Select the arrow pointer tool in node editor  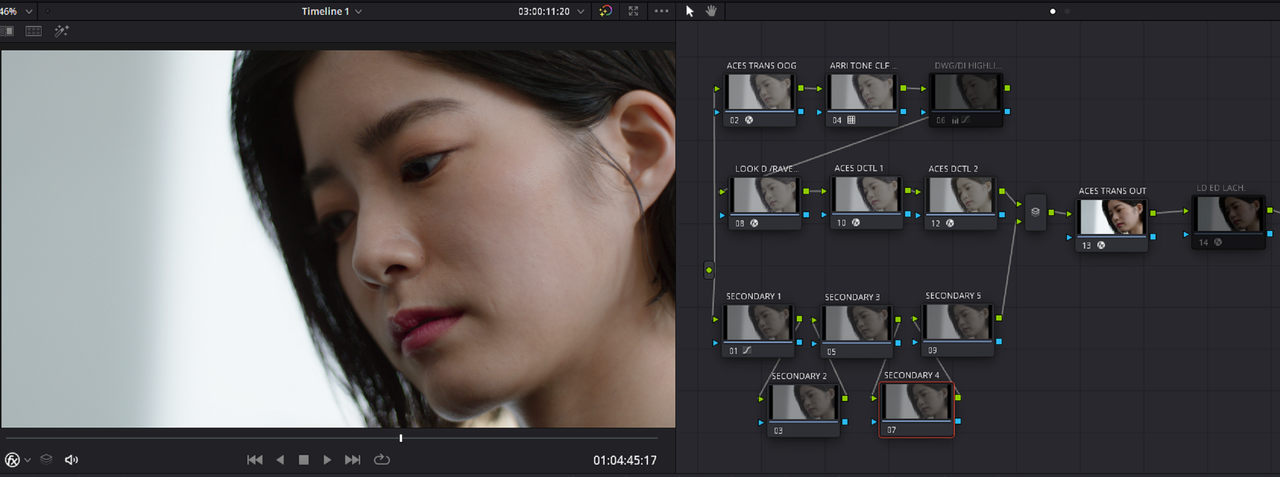click(689, 11)
